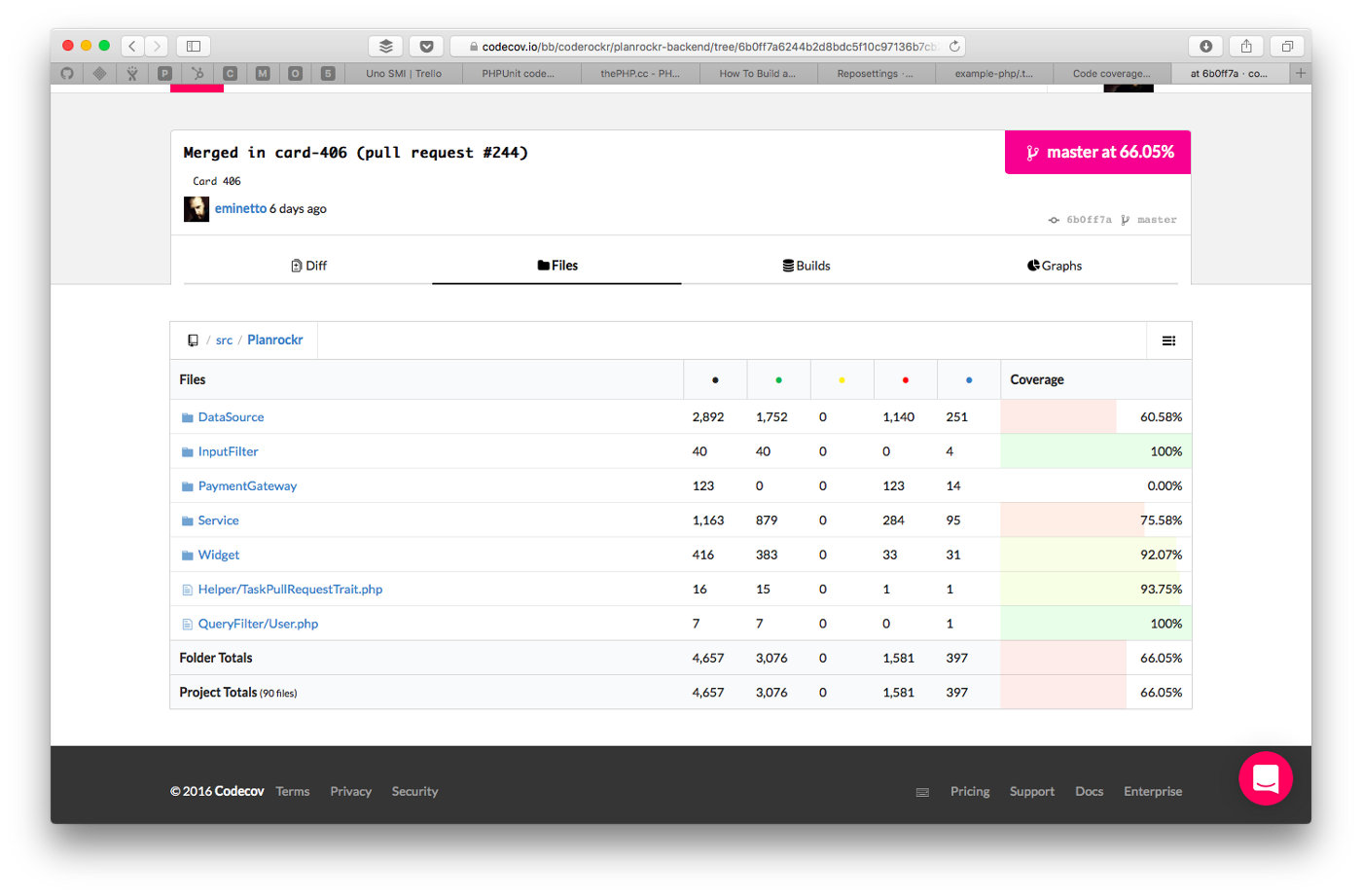Screen dimensions: 1362x896
Task: Open the InputFilter folder
Action: pos(228,451)
